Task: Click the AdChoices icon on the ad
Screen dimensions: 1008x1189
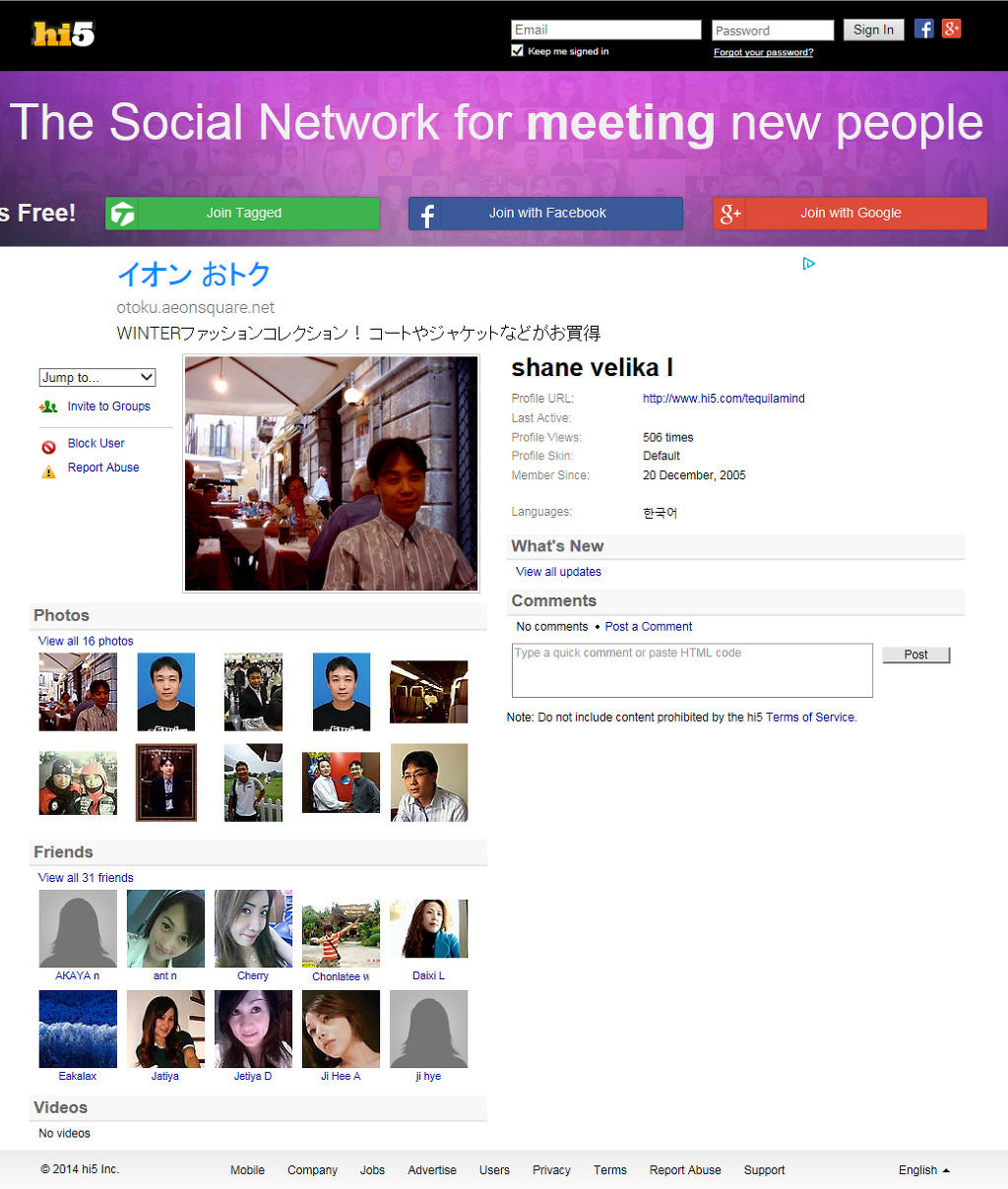Action: [x=808, y=263]
